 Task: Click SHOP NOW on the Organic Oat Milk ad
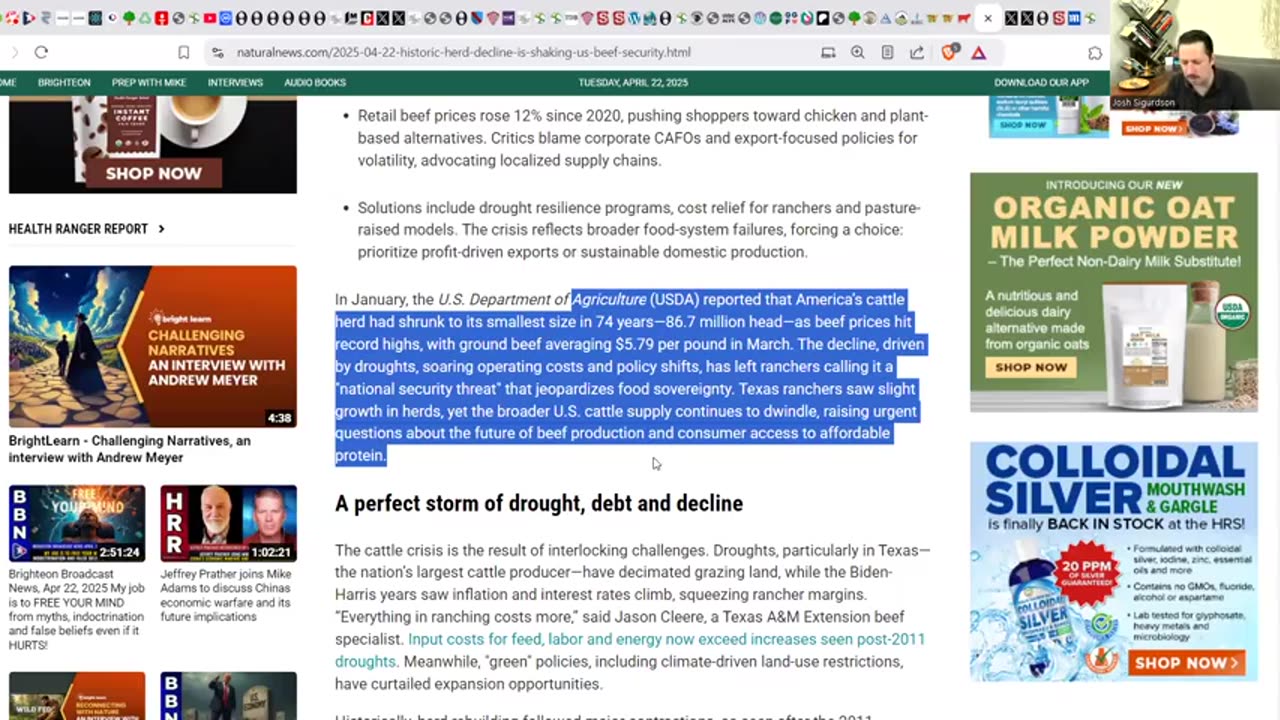coord(1031,367)
